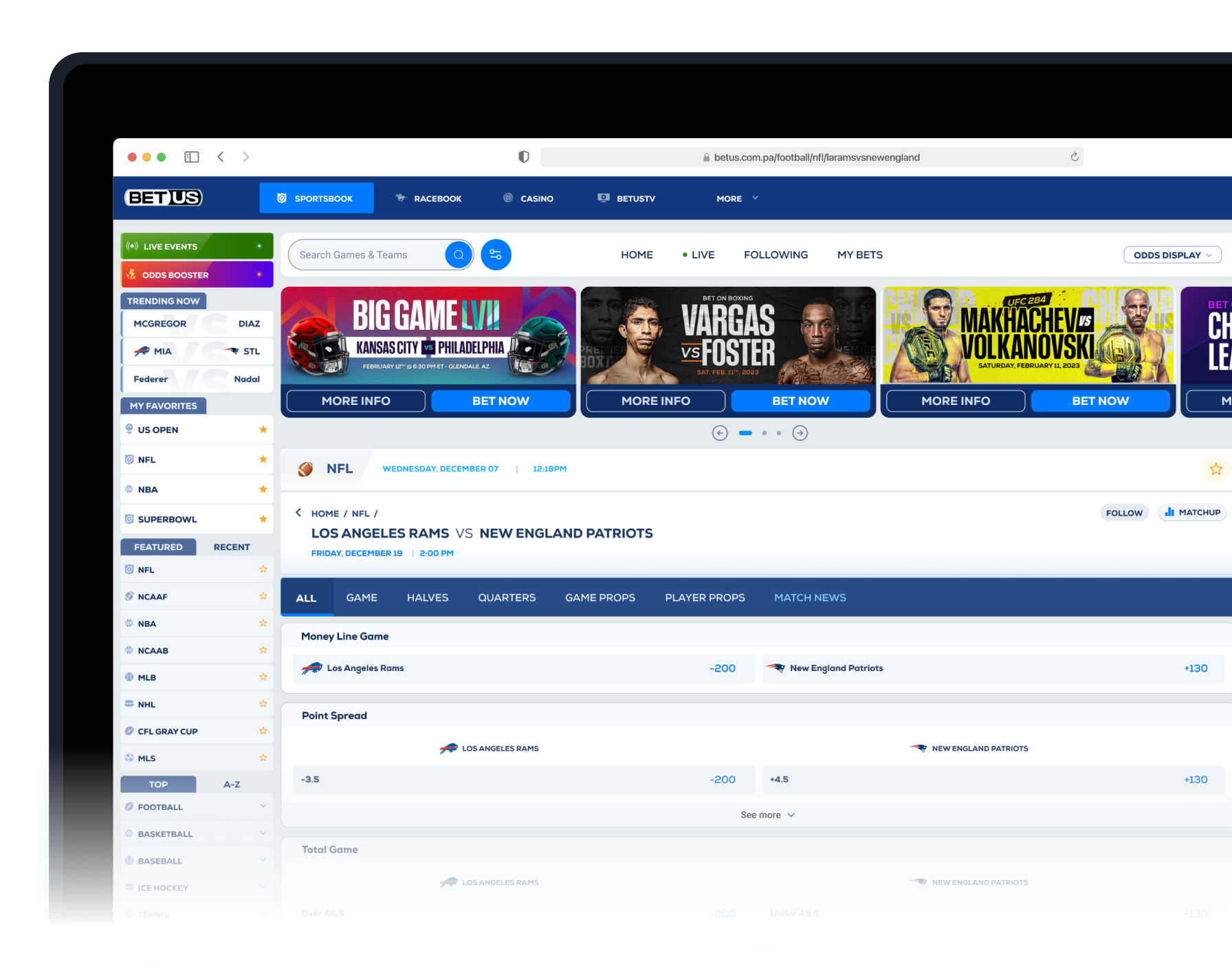Switch to the QUARTERS tab
Screen dimensions: 1232x968
click(x=507, y=597)
